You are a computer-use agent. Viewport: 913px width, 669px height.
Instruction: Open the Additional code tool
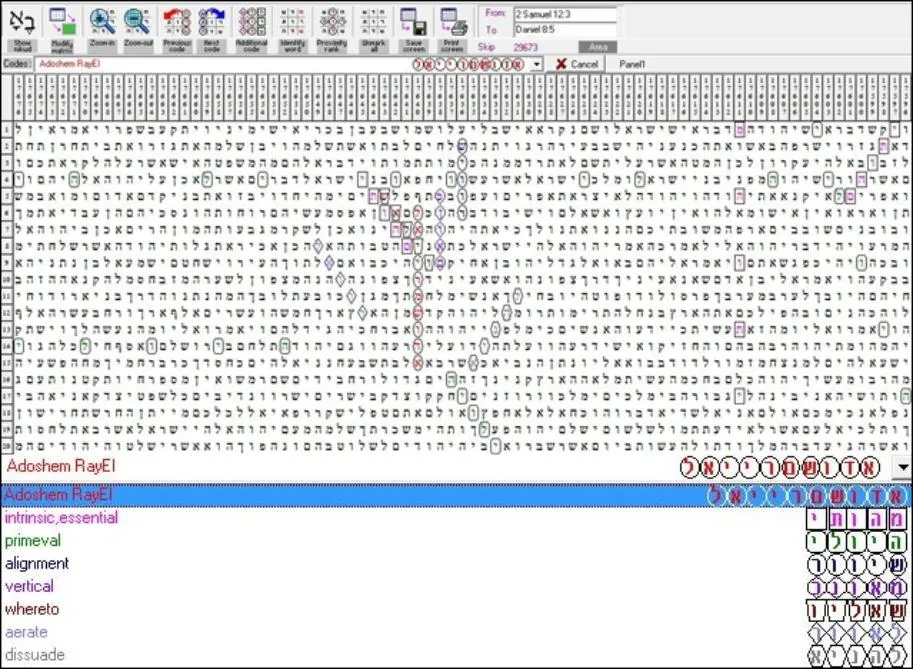[x=252, y=29]
